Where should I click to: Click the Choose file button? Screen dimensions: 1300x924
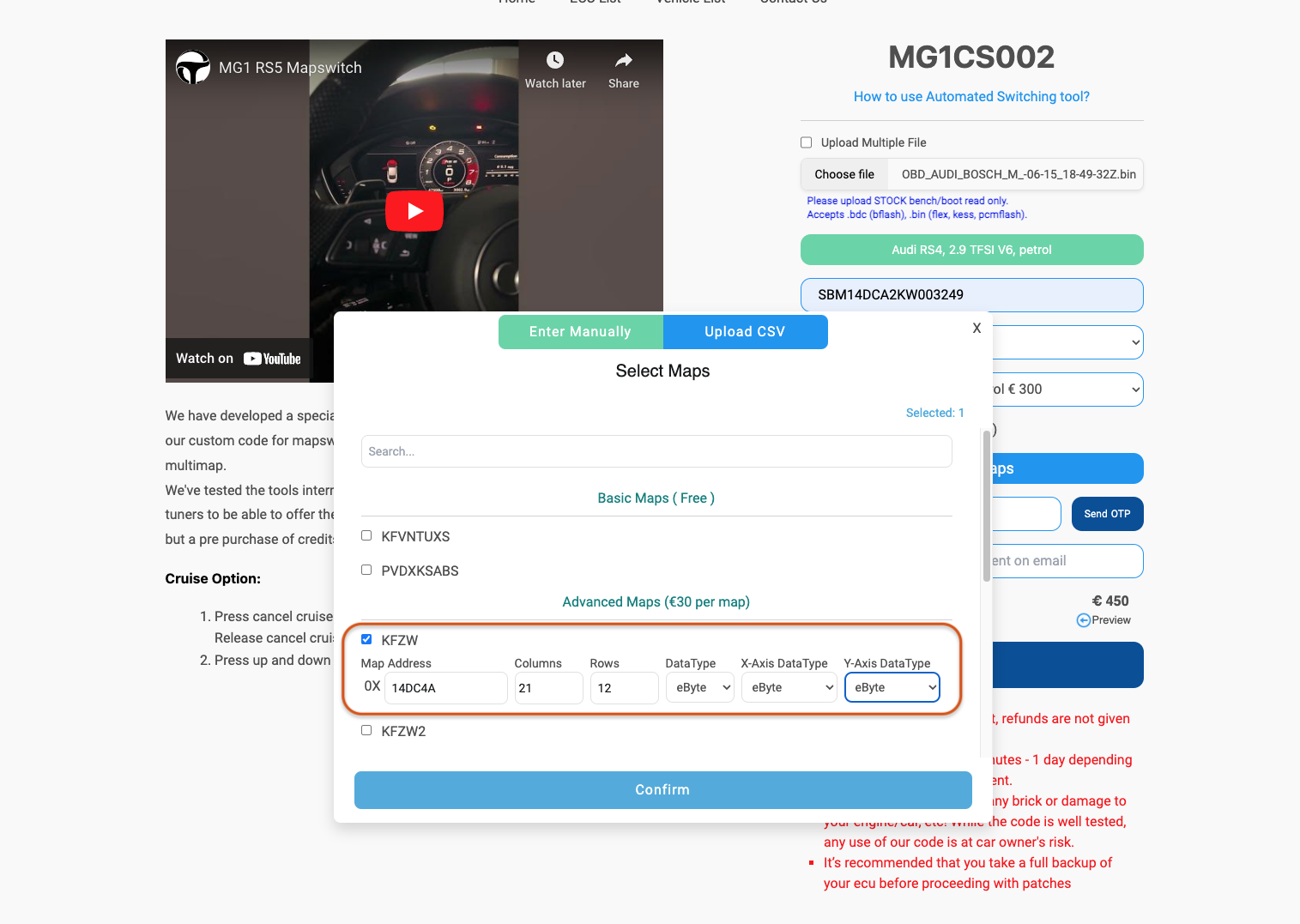tap(844, 174)
